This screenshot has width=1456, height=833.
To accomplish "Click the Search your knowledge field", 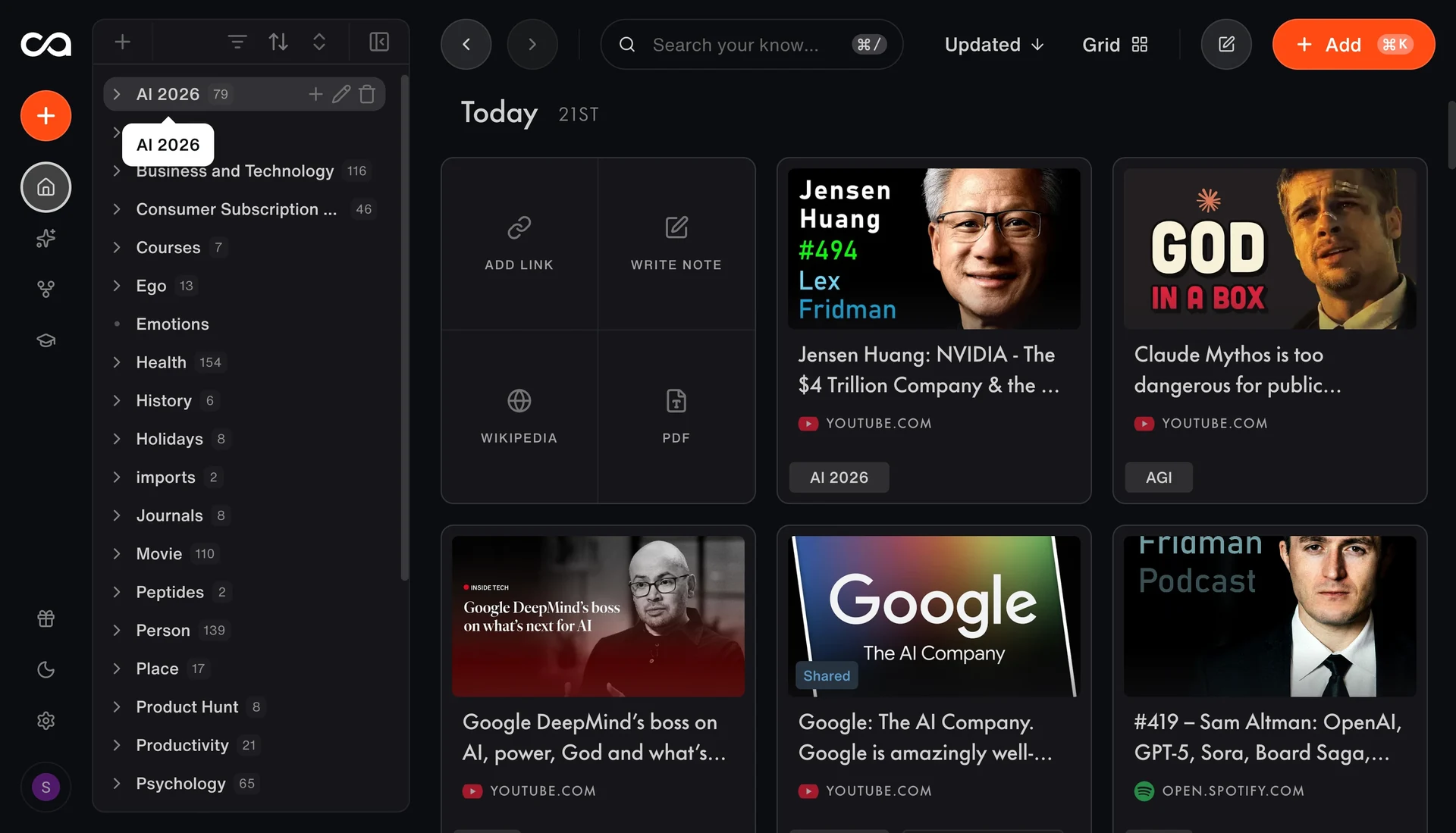I will (x=752, y=45).
